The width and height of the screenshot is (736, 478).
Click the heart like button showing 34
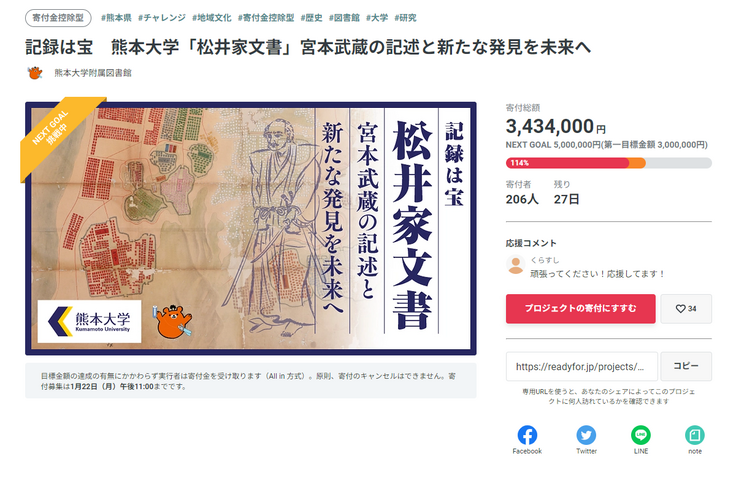686,308
